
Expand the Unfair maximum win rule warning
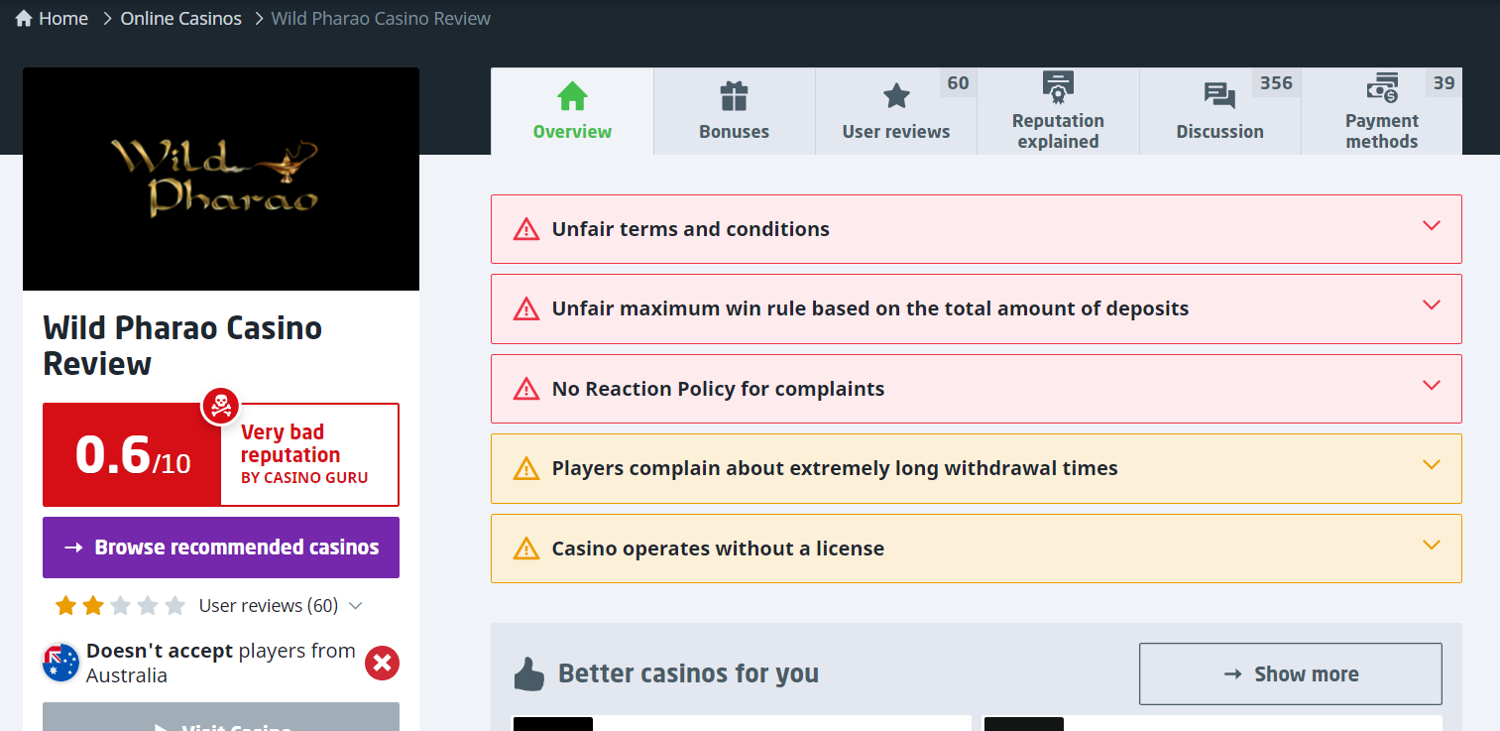(1431, 305)
